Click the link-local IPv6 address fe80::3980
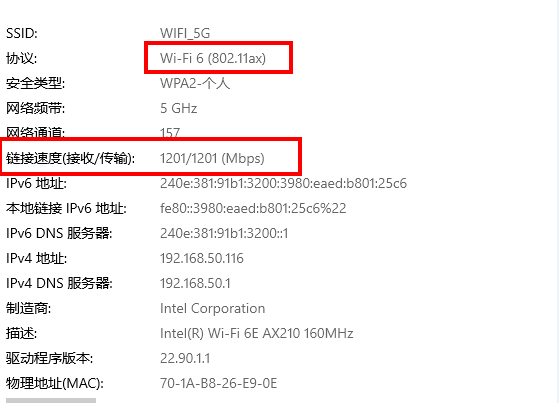 [253, 208]
